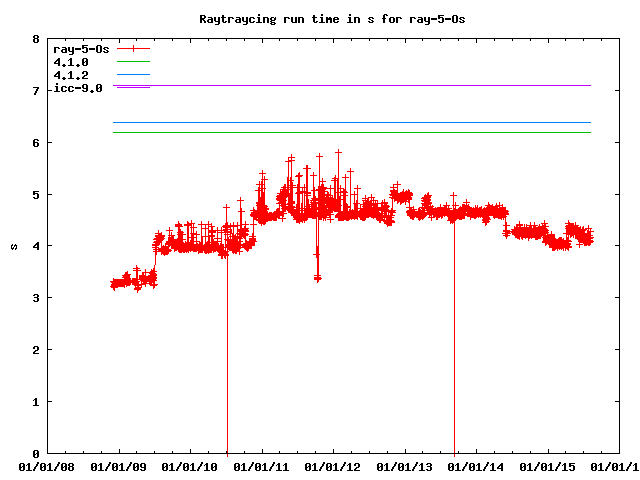Click the green horizontal 4.1.0 reference line
This screenshot has width=640, height=480.
[350, 132]
